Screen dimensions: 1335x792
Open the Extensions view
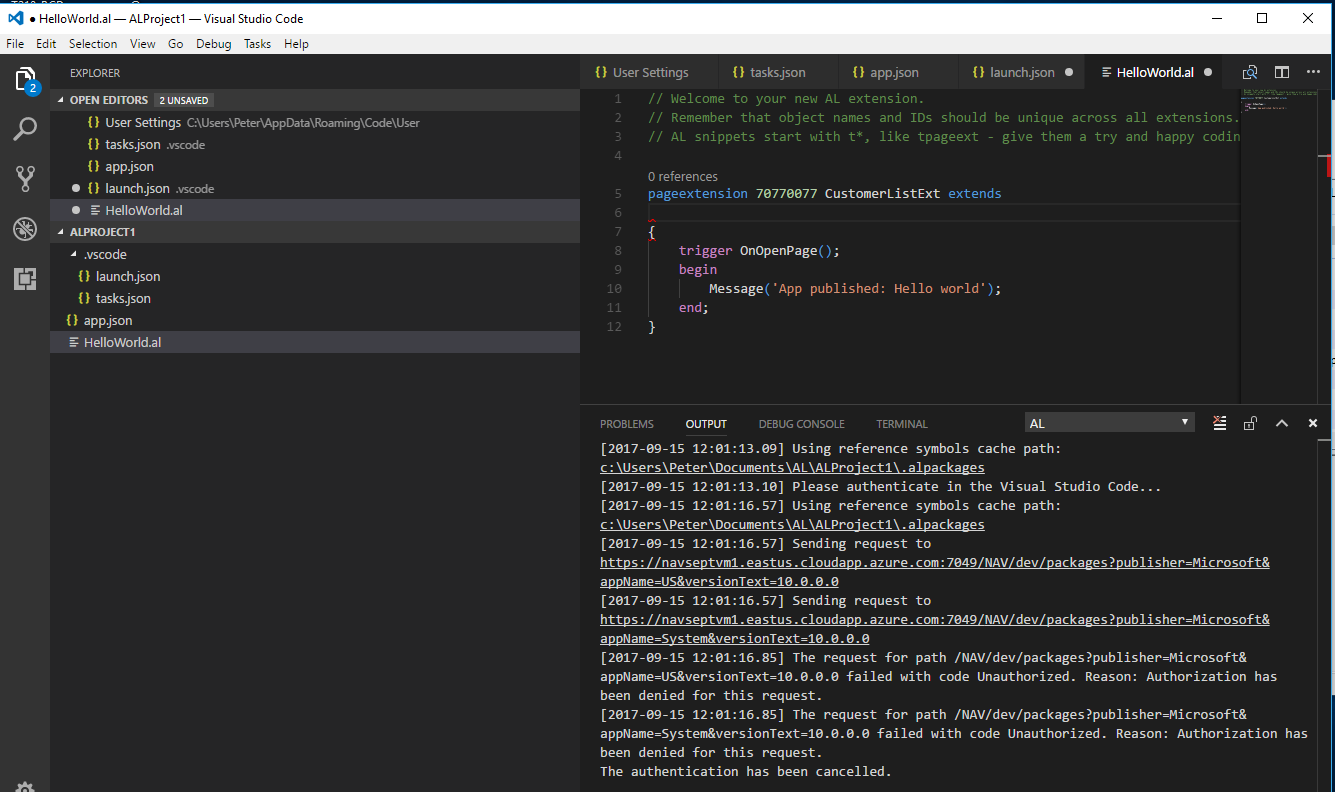(x=25, y=279)
